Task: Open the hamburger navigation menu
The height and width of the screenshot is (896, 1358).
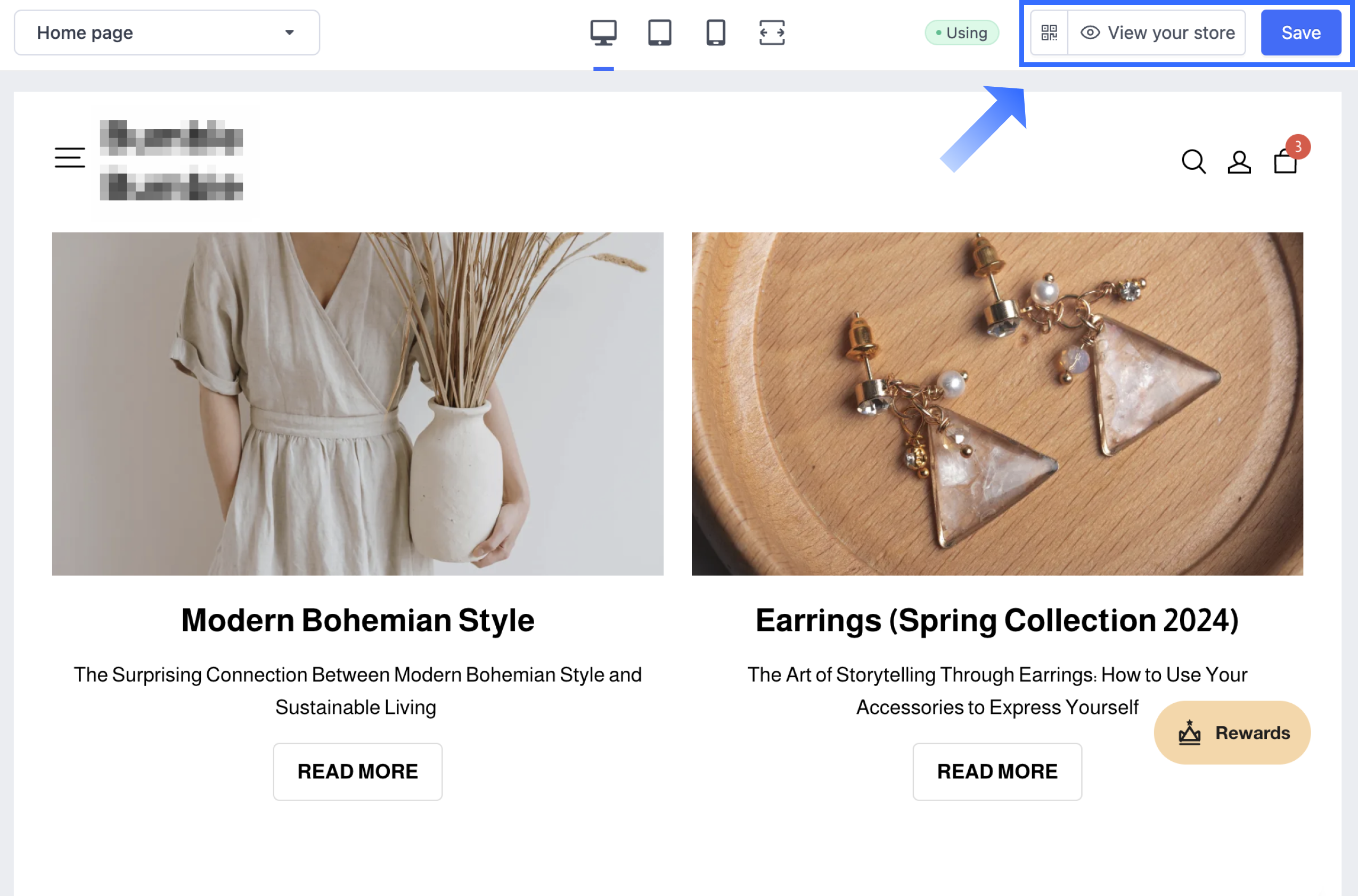Action: 70,158
